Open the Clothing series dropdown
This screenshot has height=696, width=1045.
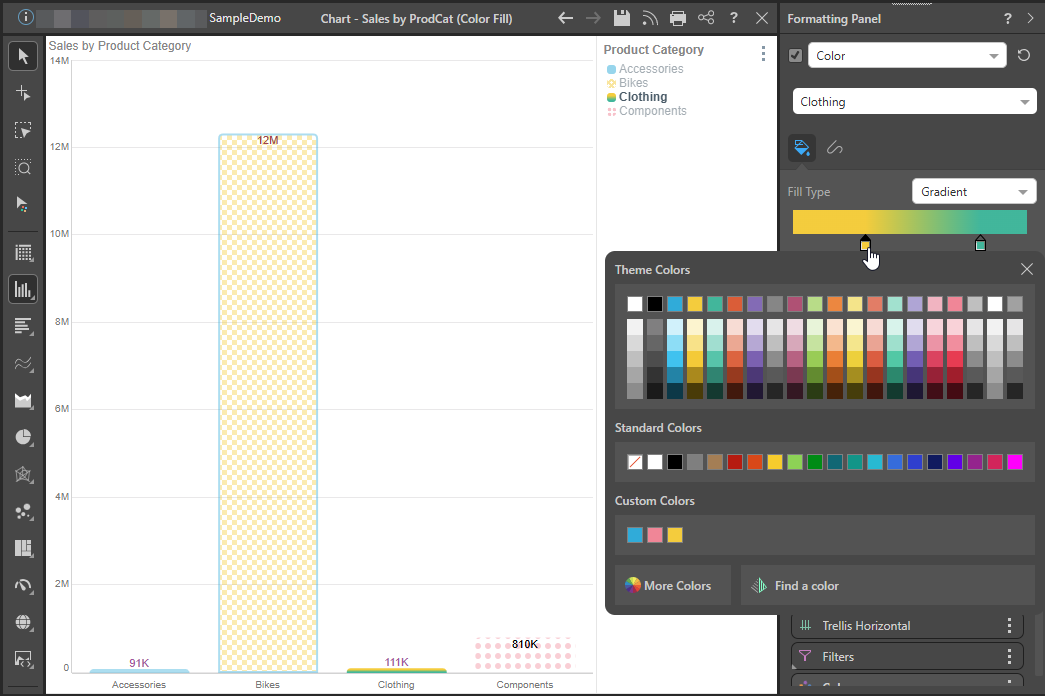coord(914,102)
